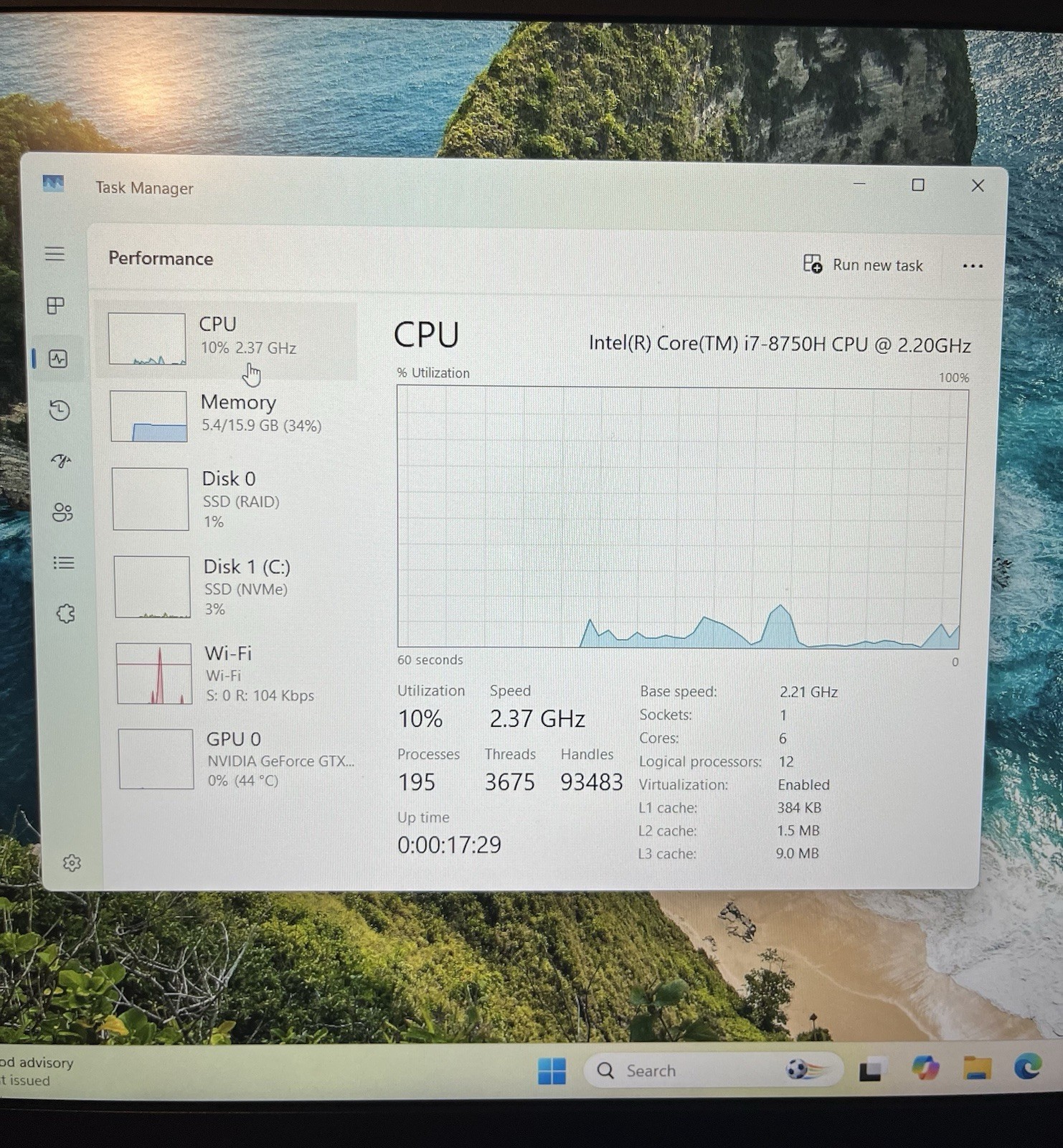Screen dimensions: 1063x1148
Task: Click the GPU 0 mini graph thumbnail
Action: tap(156, 759)
